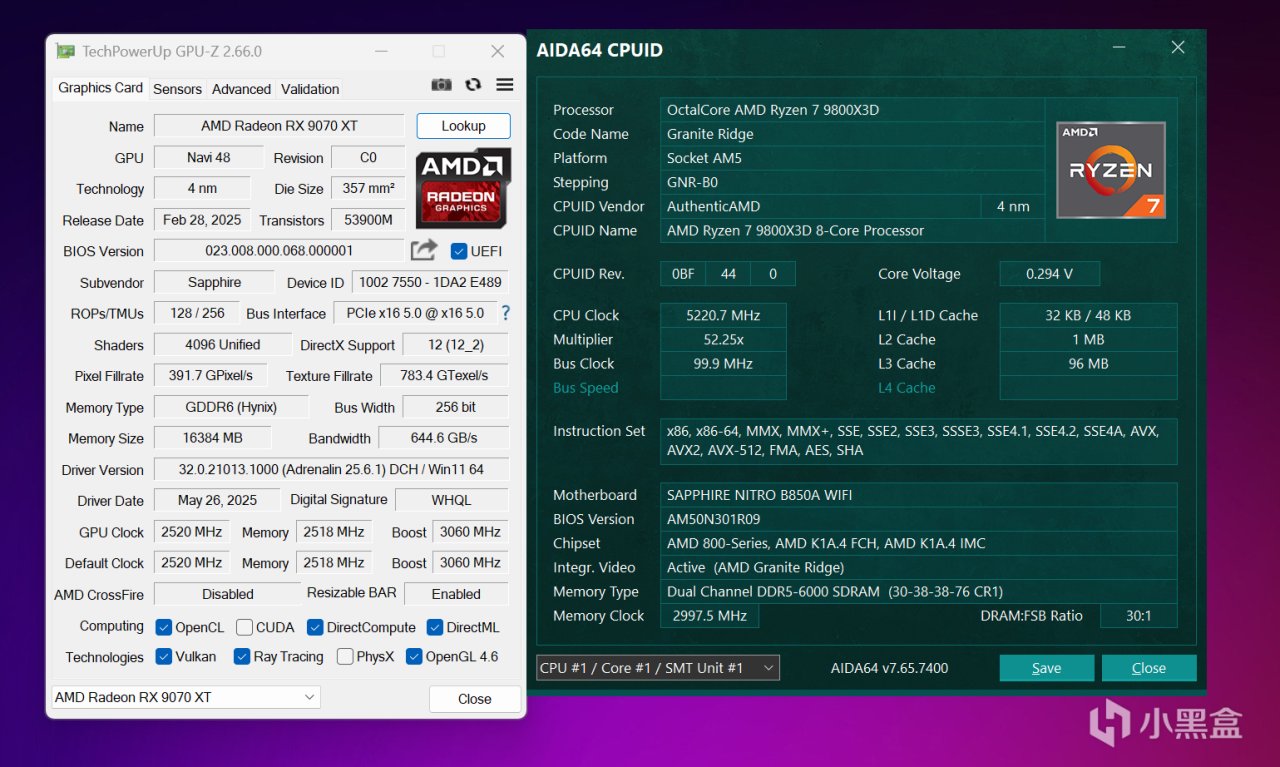The width and height of the screenshot is (1280, 767).
Task: Click the Bus Clock value 99.9 MHz
Action: point(723,364)
